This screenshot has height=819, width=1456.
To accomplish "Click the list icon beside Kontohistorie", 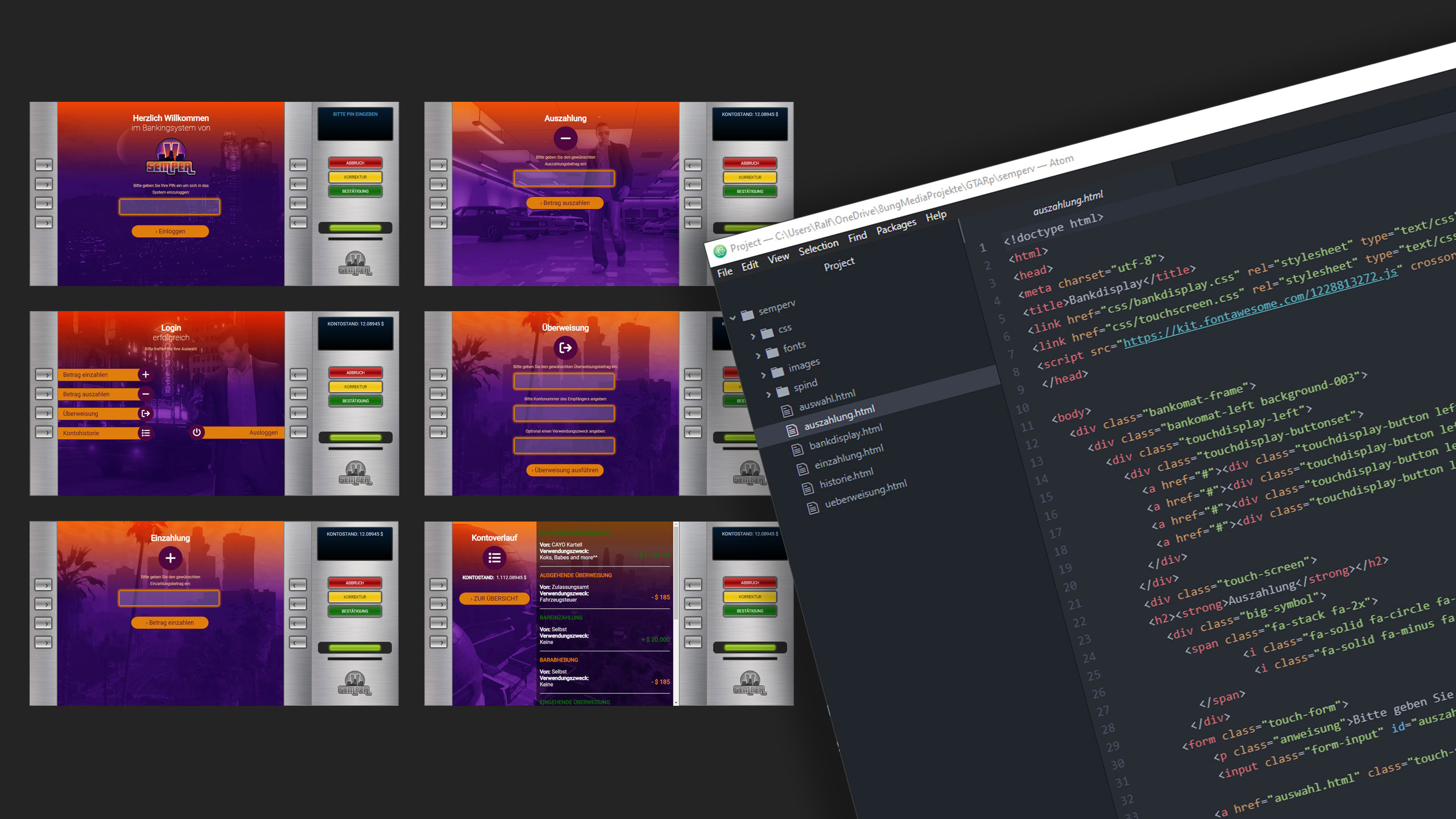I will click(x=146, y=433).
